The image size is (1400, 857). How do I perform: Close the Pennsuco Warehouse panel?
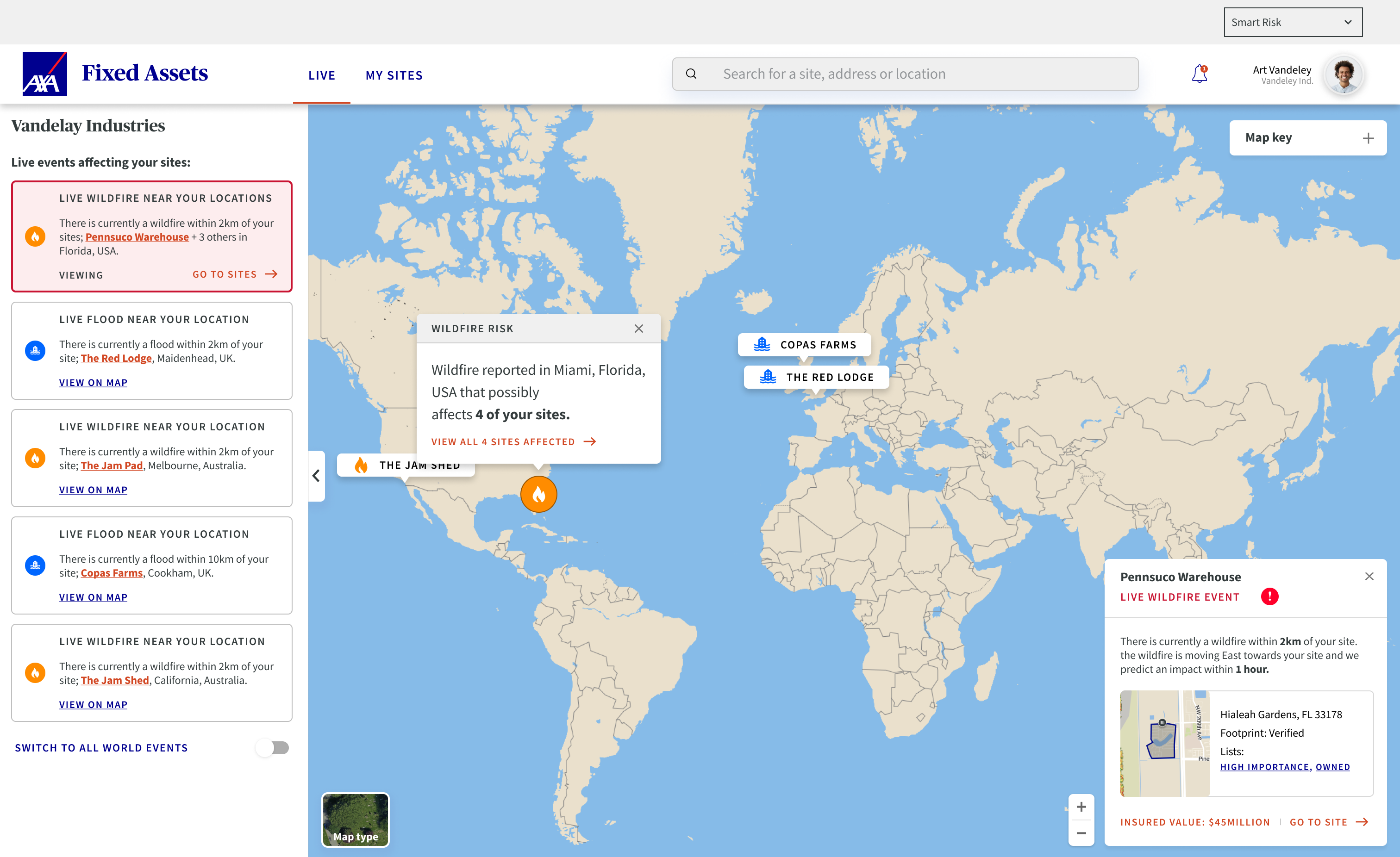point(1369,577)
